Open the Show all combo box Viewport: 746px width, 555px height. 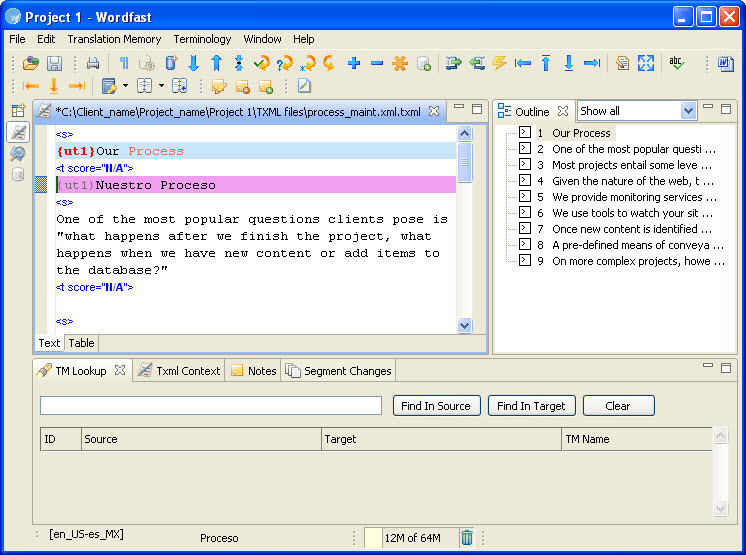click(x=637, y=111)
